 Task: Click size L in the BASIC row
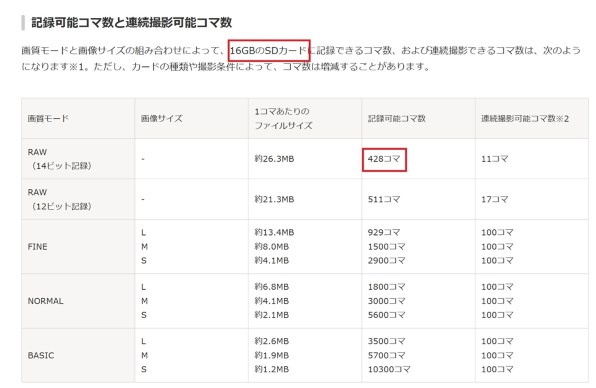pos(143,341)
